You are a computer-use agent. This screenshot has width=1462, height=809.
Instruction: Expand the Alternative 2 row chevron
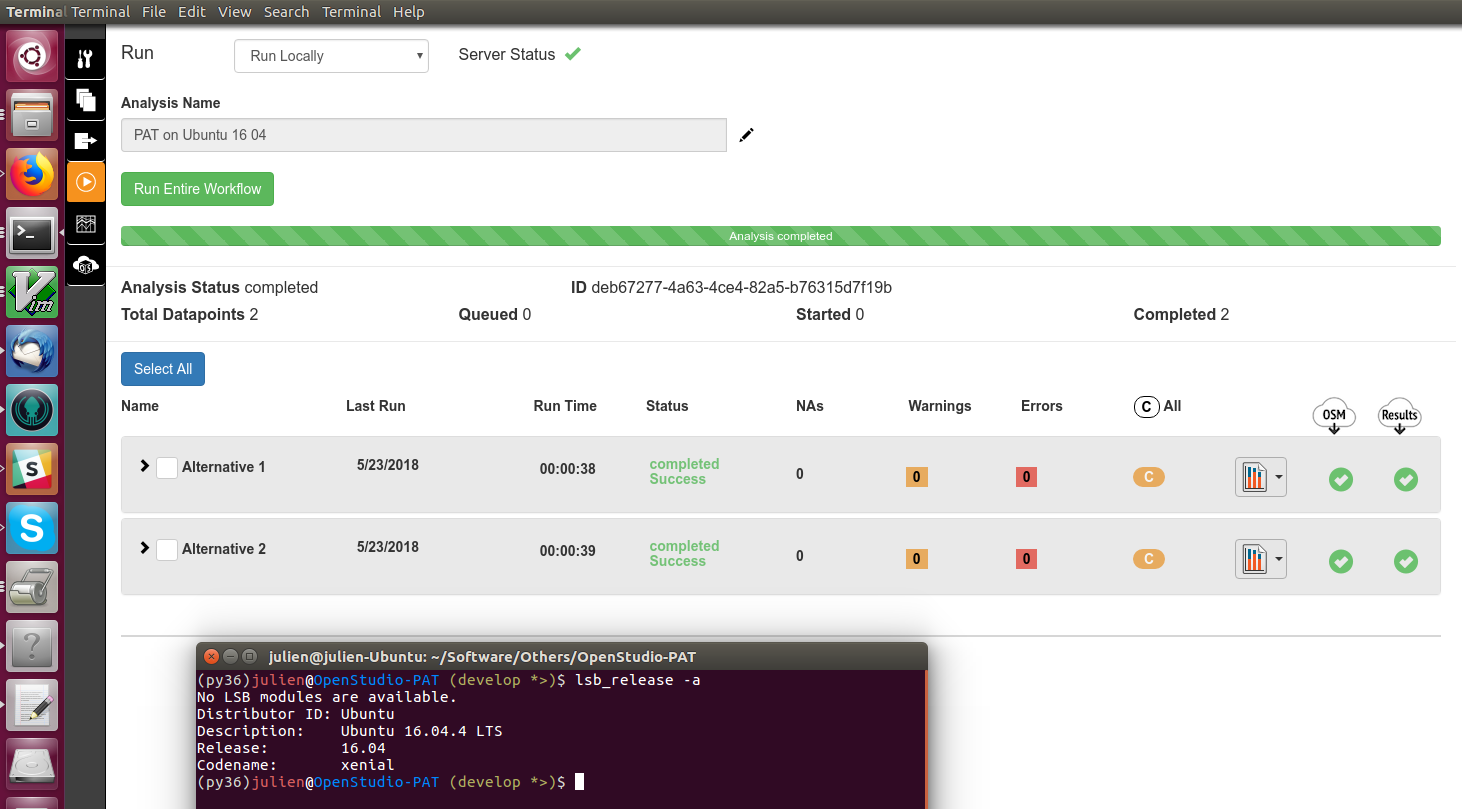tap(144, 547)
